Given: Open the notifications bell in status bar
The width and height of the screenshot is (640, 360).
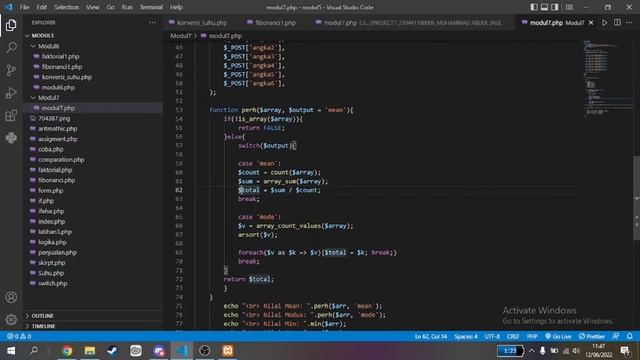Looking at the screenshot, I should point(629,336).
